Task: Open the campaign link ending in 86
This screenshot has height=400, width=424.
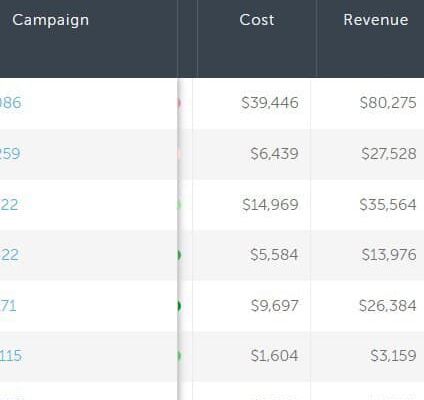Action: (x=11, y=103)
